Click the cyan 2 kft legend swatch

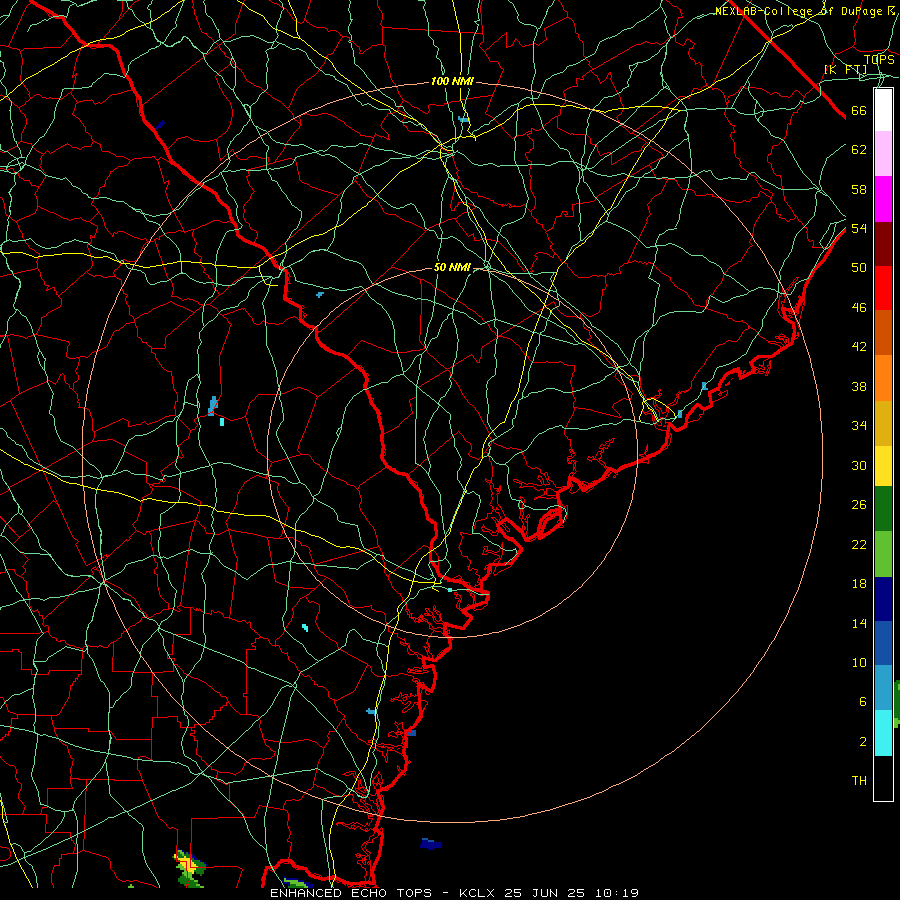pyautogui.click(x=883, y=733)
